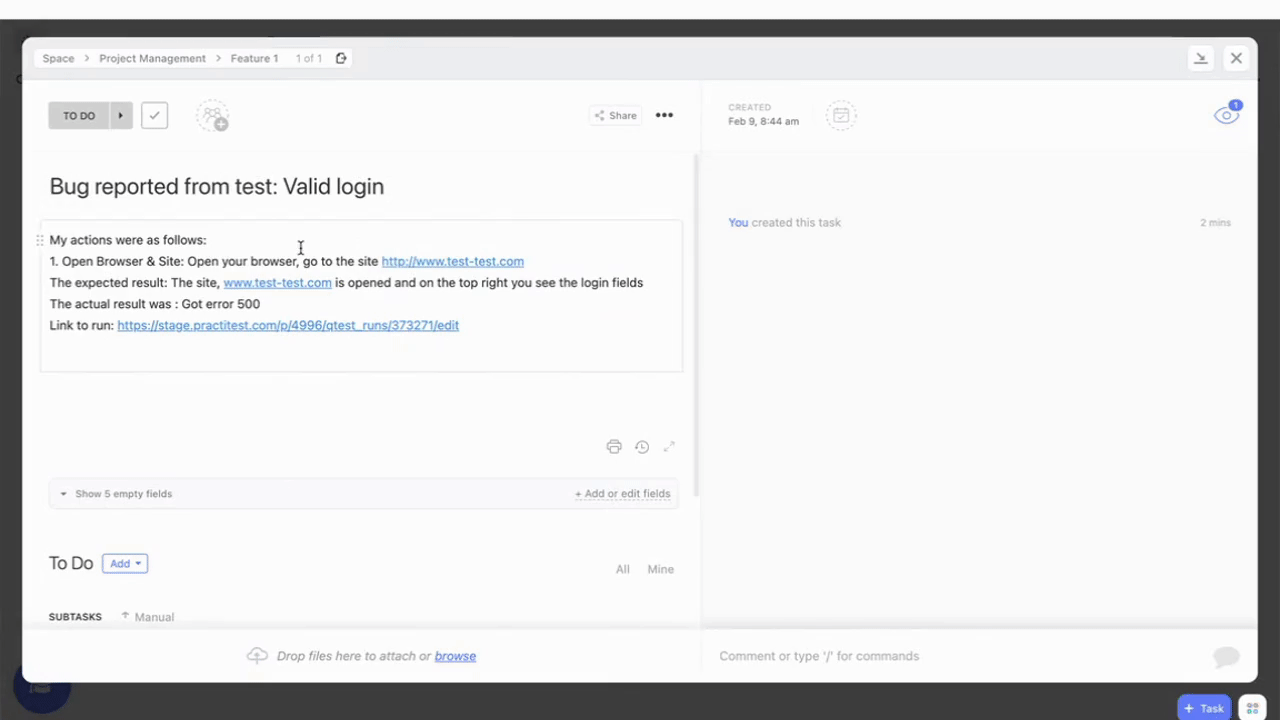
Task: Open the To Do Add dropdown
Action: click(x=125, y=564)
